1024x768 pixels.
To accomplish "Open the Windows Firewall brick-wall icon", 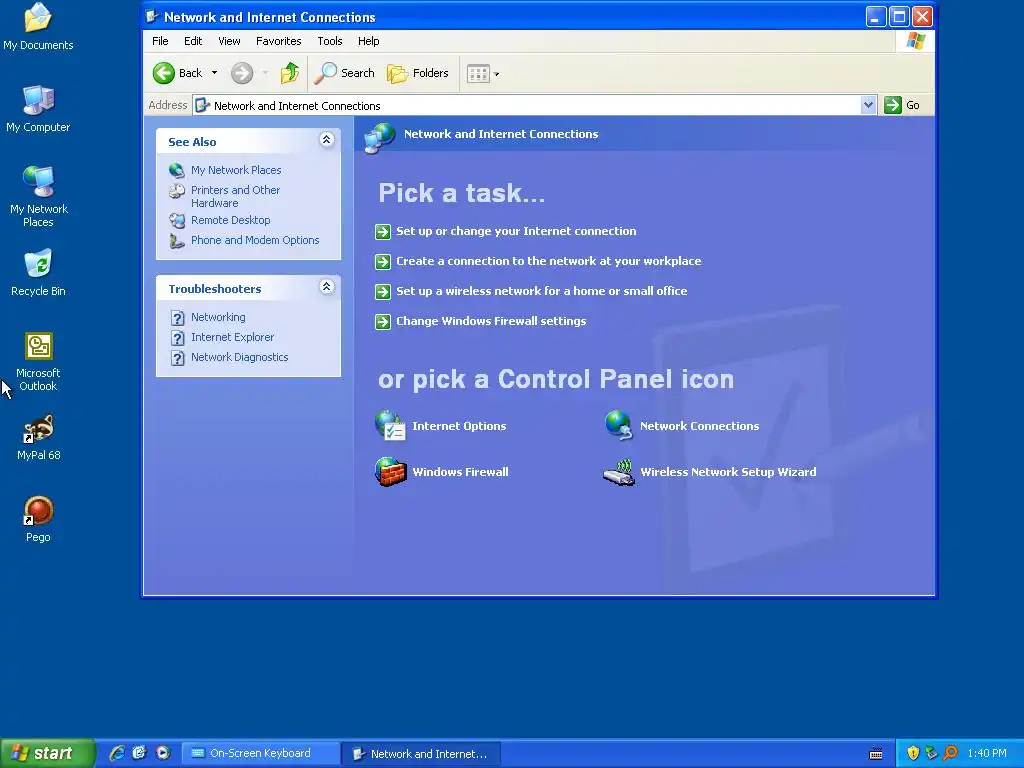I will pyautogui.click(x=391, y=472).
